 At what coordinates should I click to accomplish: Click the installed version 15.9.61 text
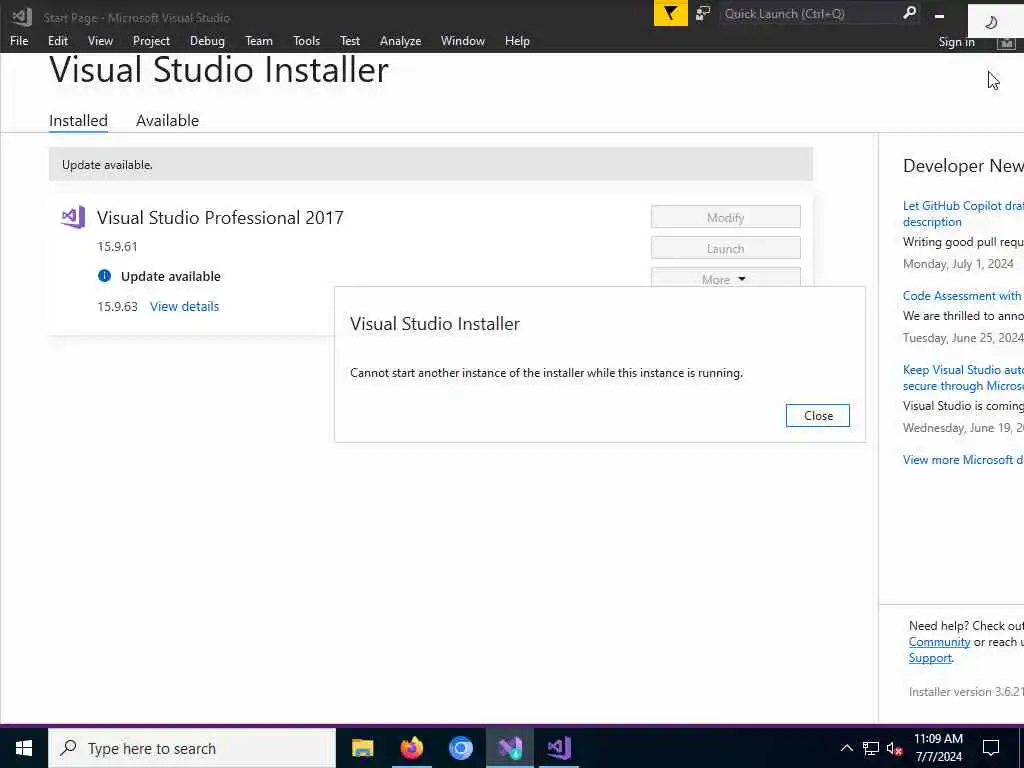118,247
